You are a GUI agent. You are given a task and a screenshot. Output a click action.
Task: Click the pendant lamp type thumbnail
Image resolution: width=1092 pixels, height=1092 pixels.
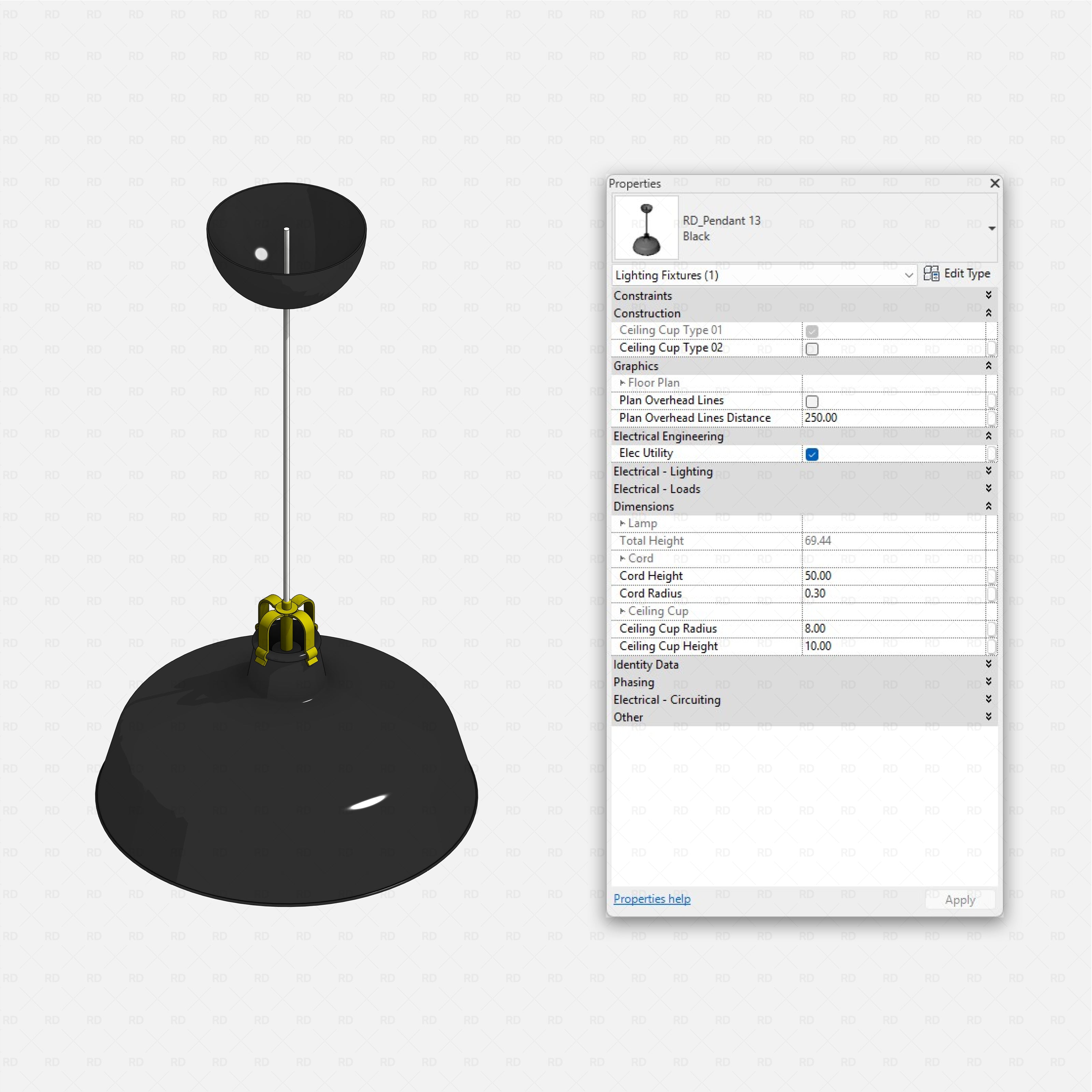pos(646,228)
